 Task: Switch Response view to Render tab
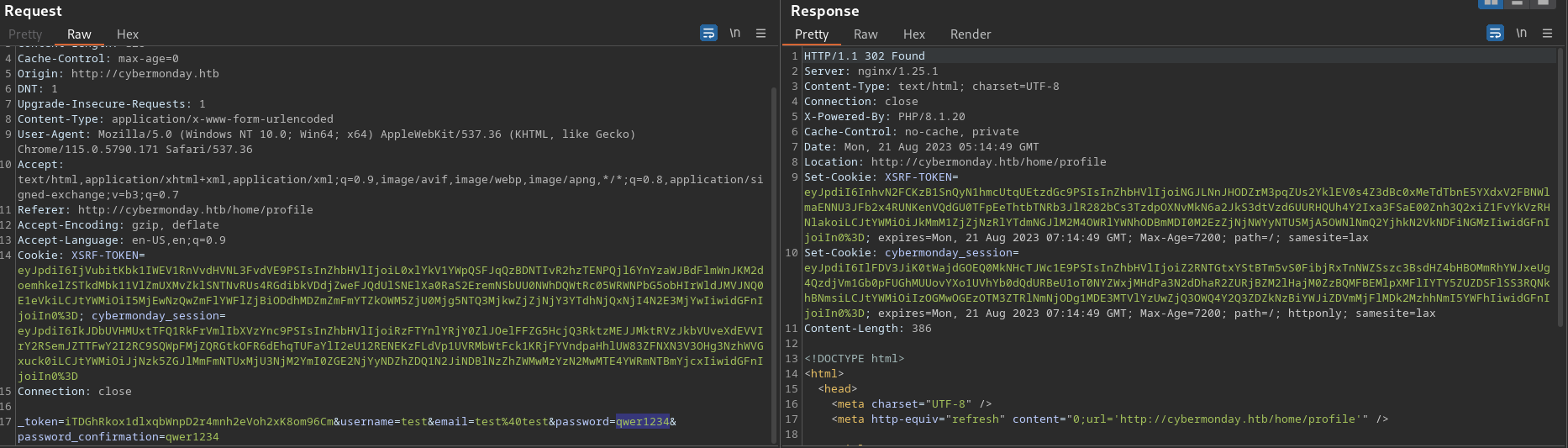tap(971, 34)
